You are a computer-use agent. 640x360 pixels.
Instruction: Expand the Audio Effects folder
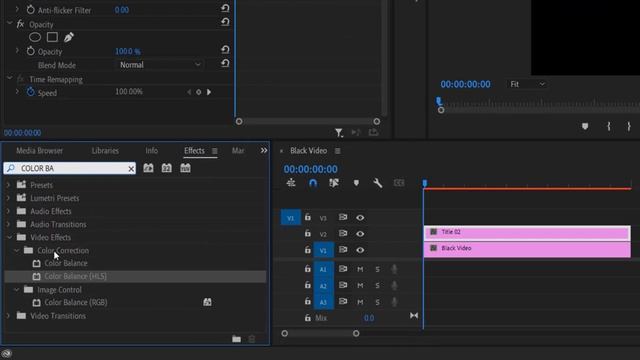coord(8,211)
